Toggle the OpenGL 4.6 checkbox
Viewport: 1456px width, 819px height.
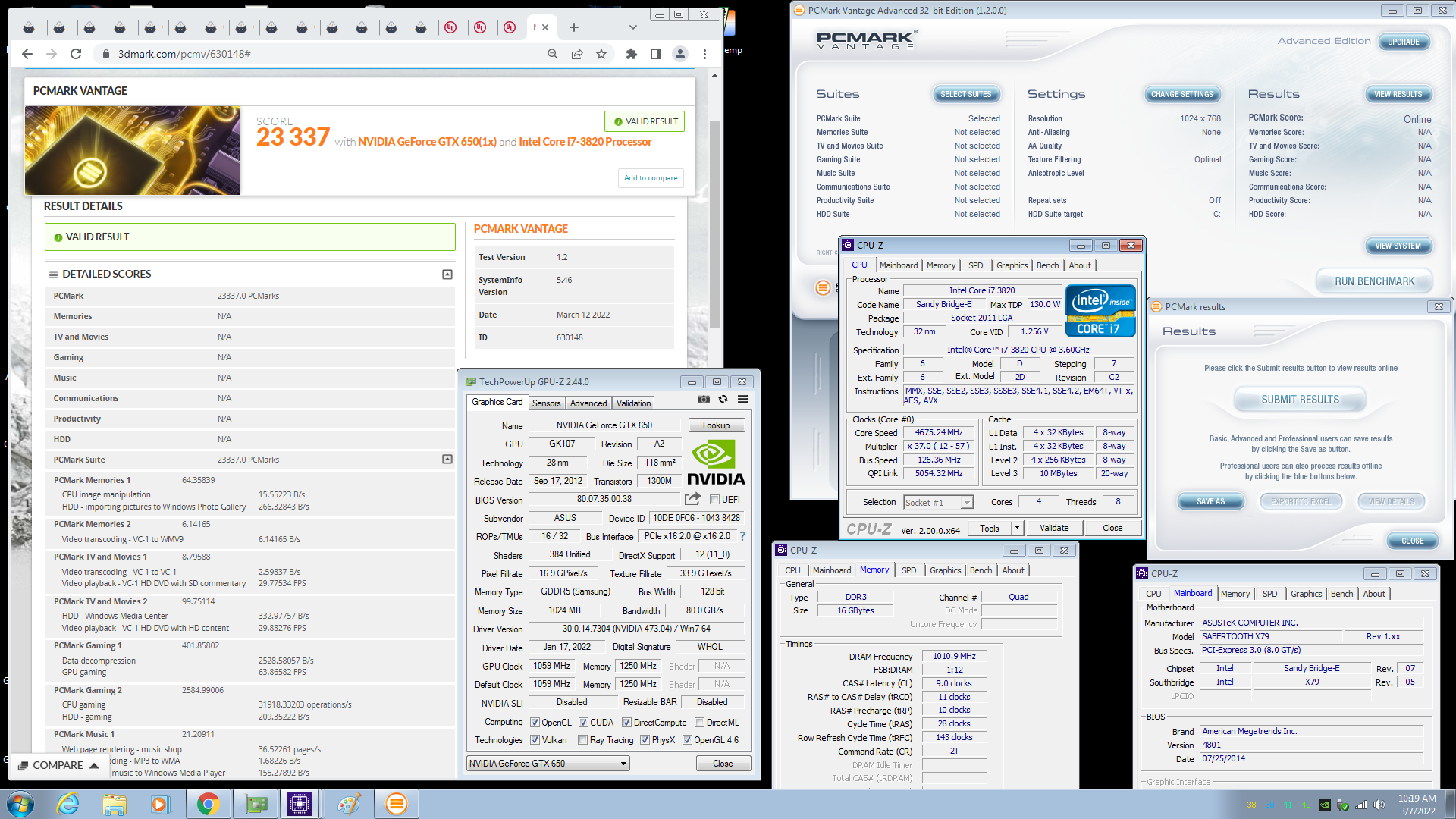687,740
